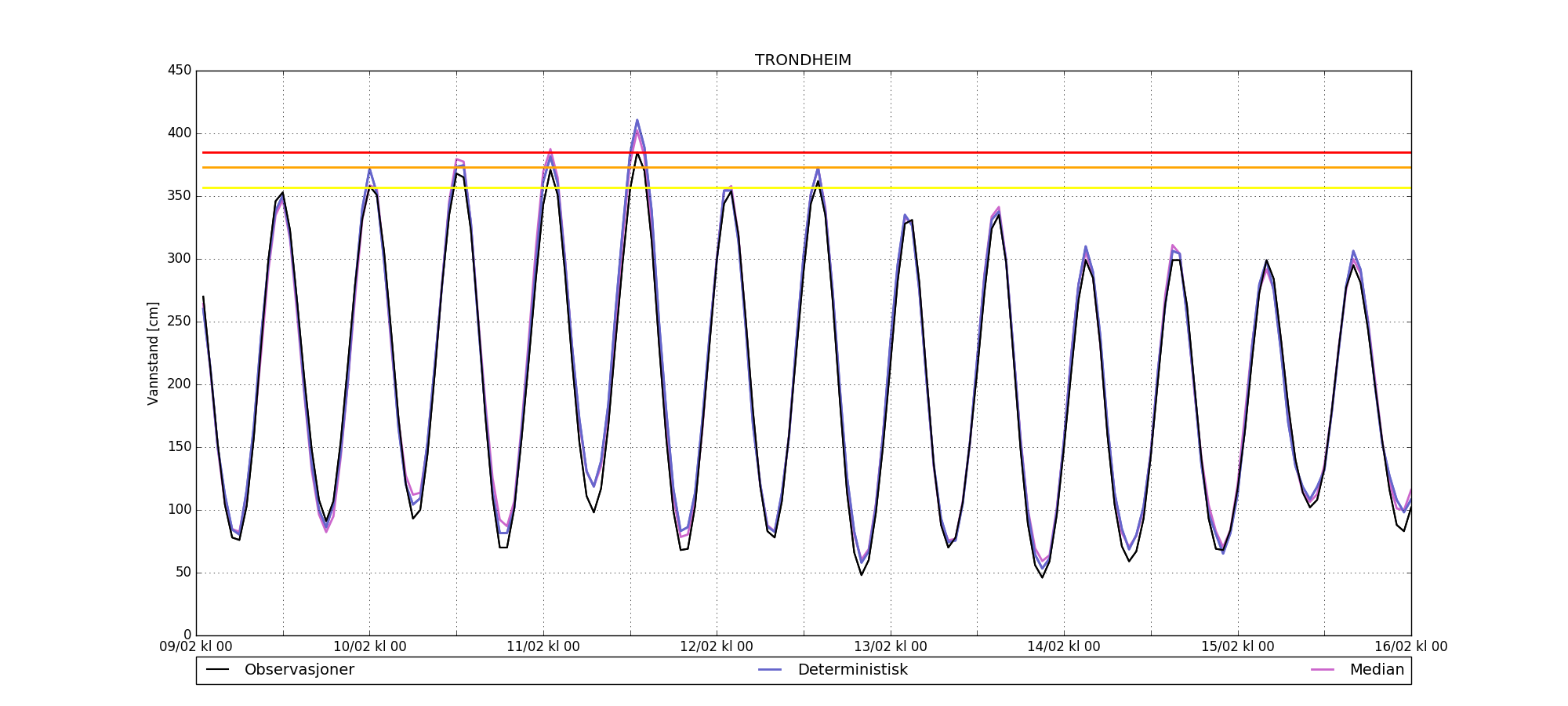Click the TRONDHEIM chart title

tap(803, 60)
